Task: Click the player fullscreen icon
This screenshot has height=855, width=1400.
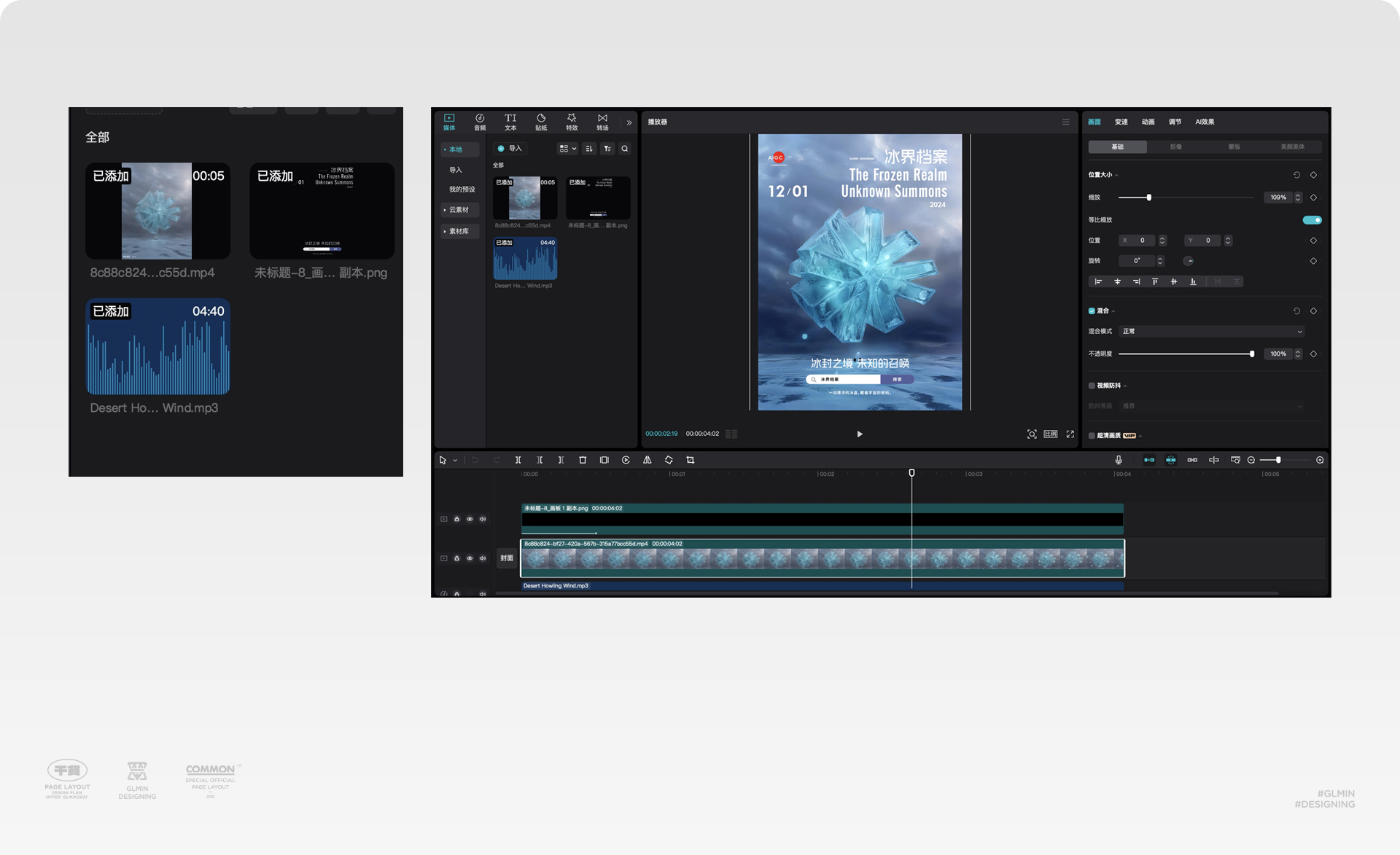Action: [1070, 434]
